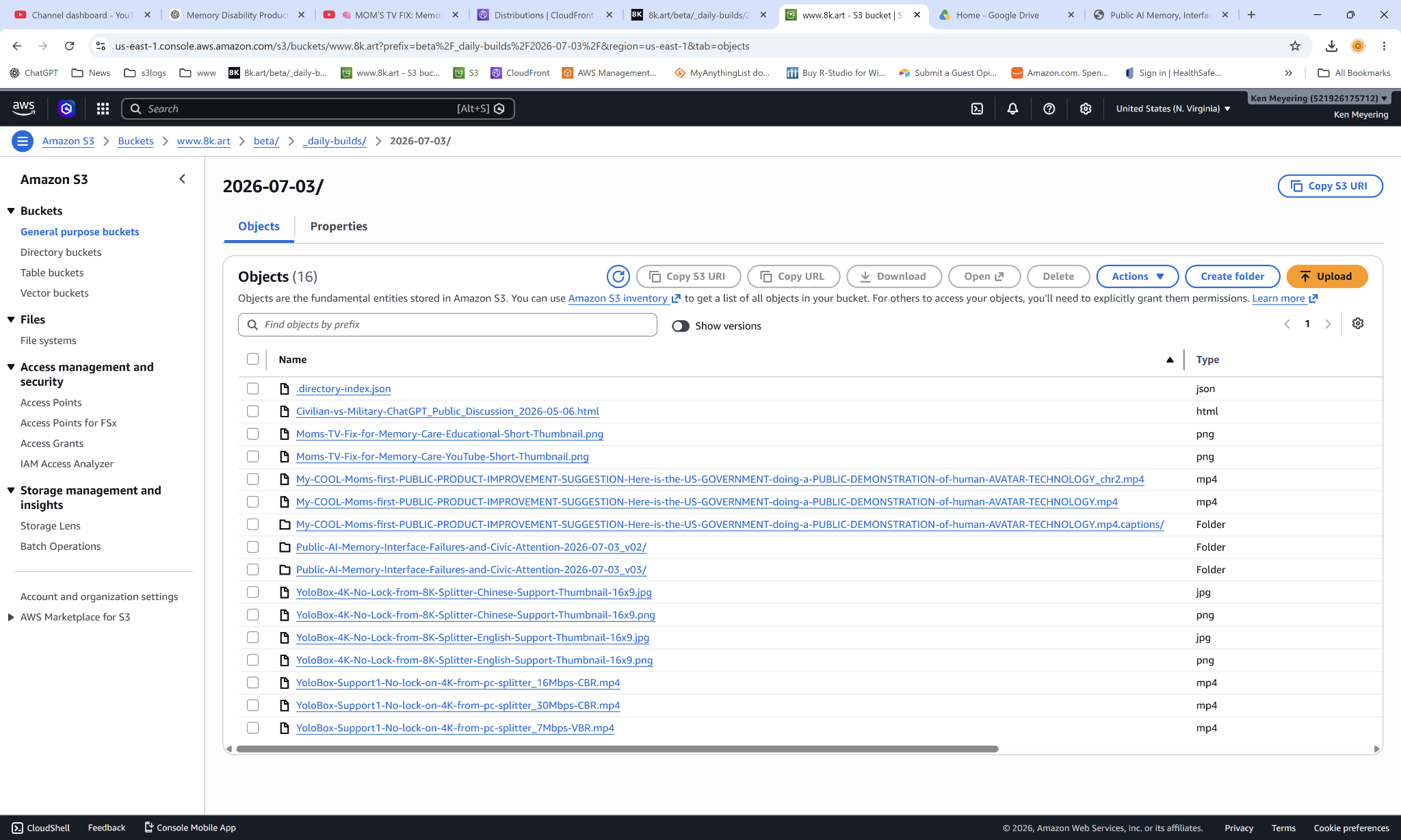Open Ken Meyering account menu
This screenshot has width=1401, height=840.
click(x=1319, y=99)
